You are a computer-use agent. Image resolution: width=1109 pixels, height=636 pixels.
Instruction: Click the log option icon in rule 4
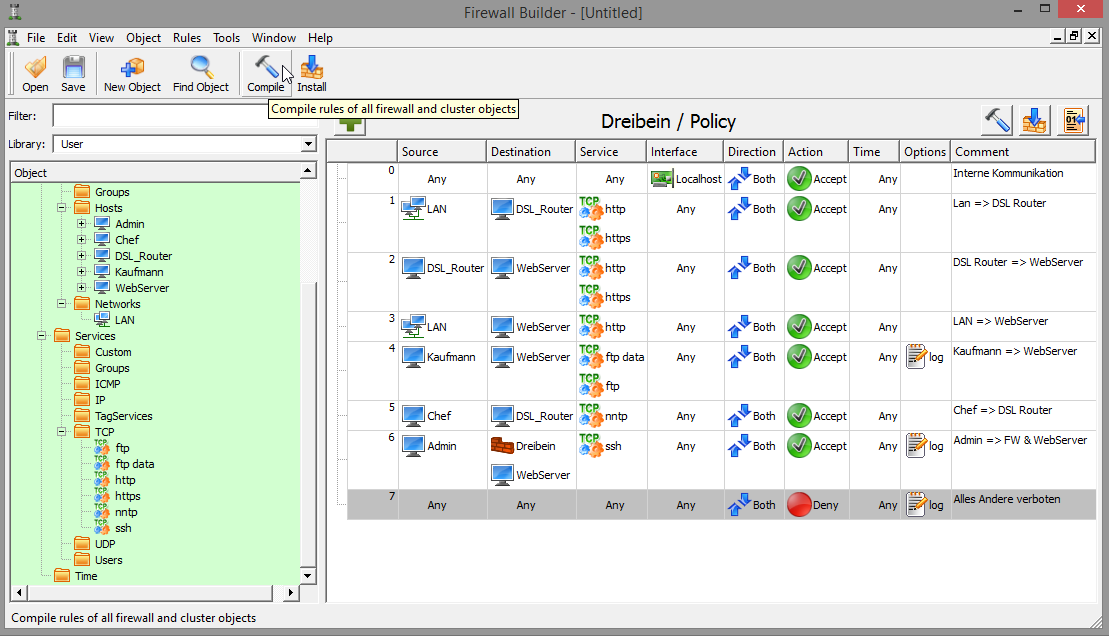[916, 357]
